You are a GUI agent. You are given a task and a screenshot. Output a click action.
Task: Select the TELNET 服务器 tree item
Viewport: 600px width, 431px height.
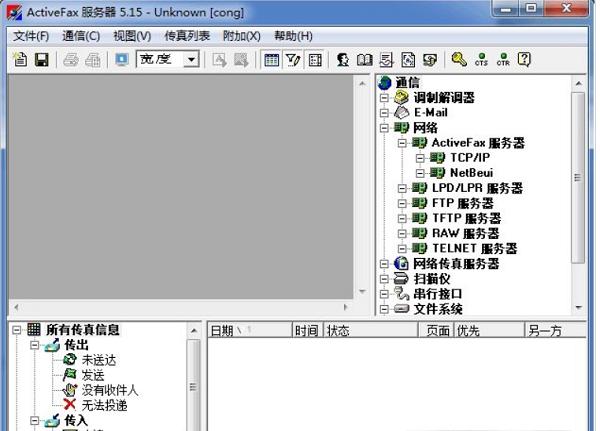[x=474, y=248]
